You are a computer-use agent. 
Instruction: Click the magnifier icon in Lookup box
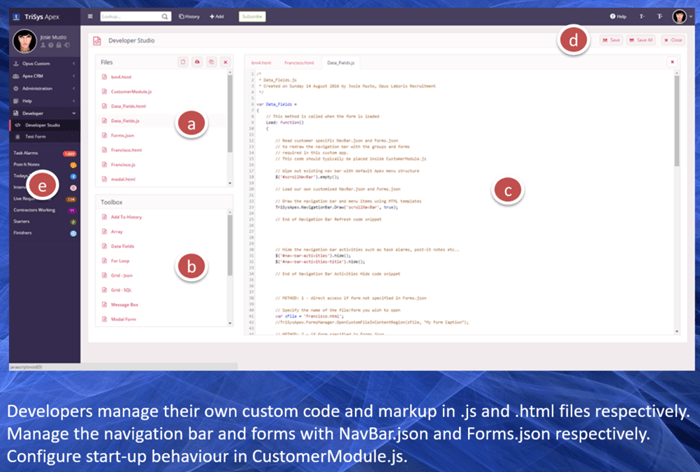tap(165, 17)
